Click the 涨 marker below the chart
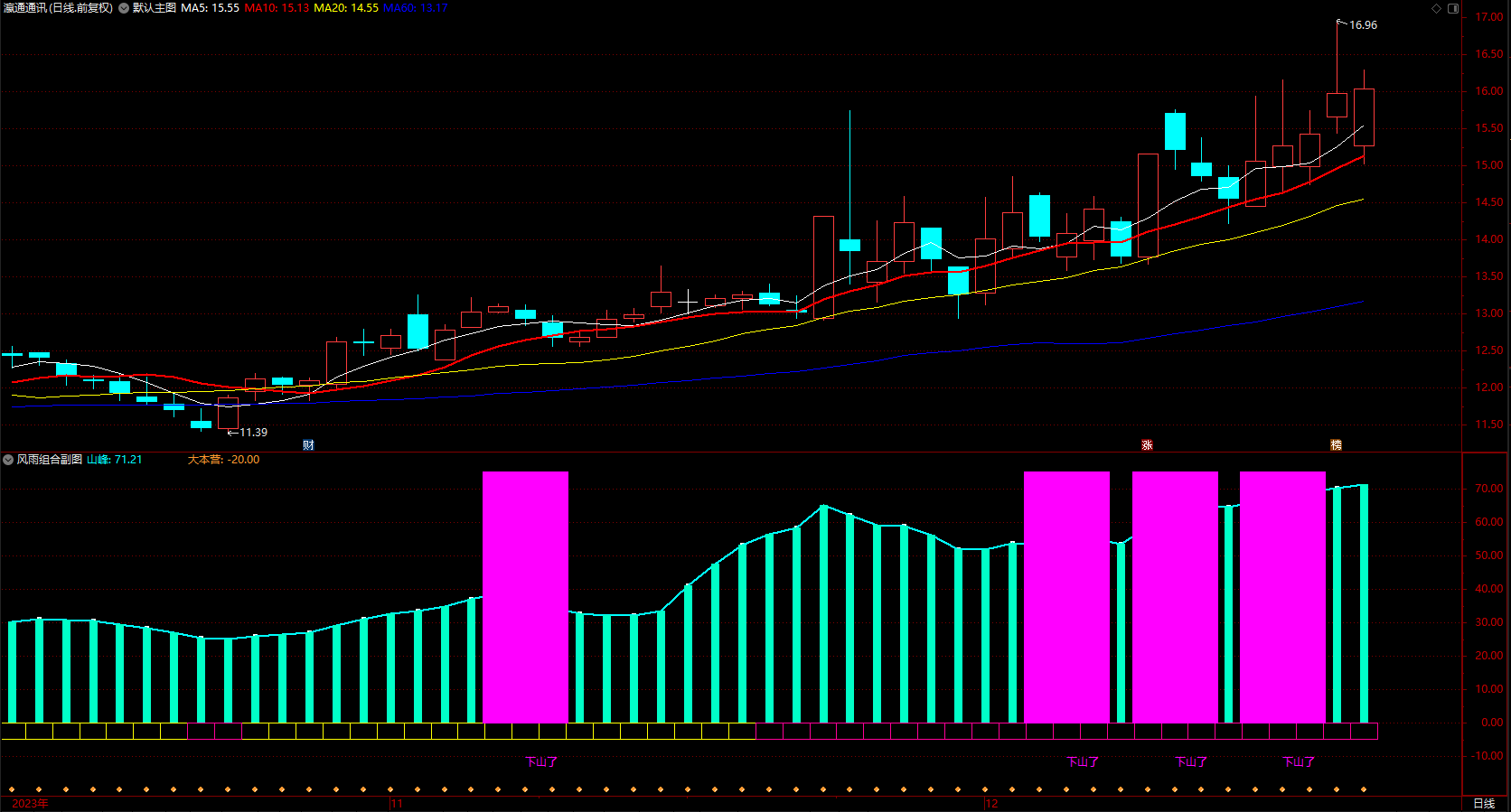Screen dimensions: 1511x812 pos(1147,444)
